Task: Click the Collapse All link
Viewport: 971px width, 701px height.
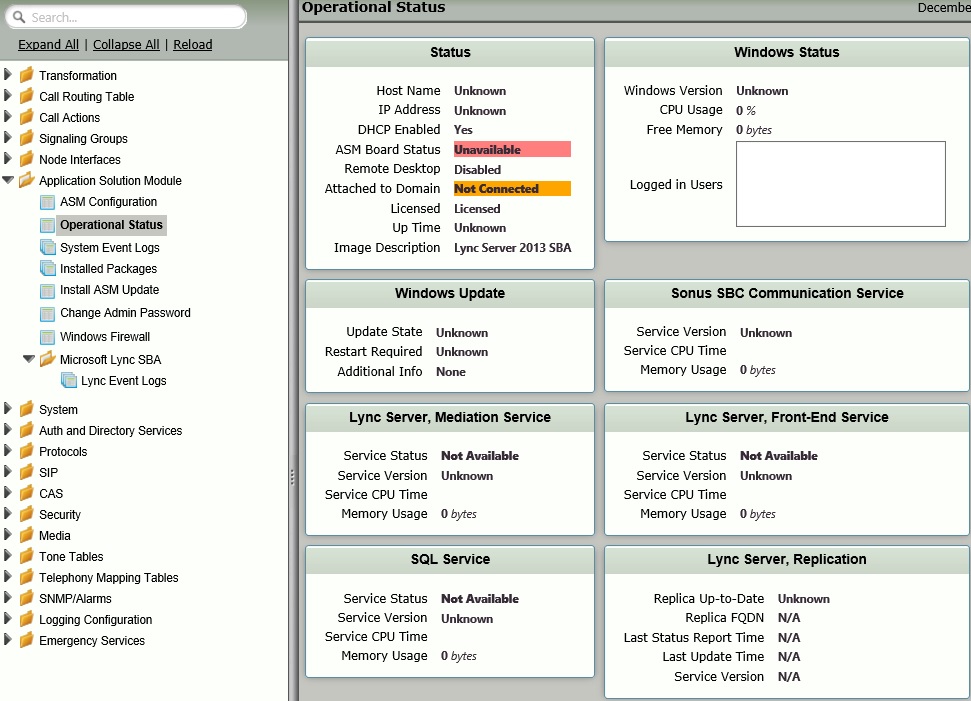Action: pos(126,45)
